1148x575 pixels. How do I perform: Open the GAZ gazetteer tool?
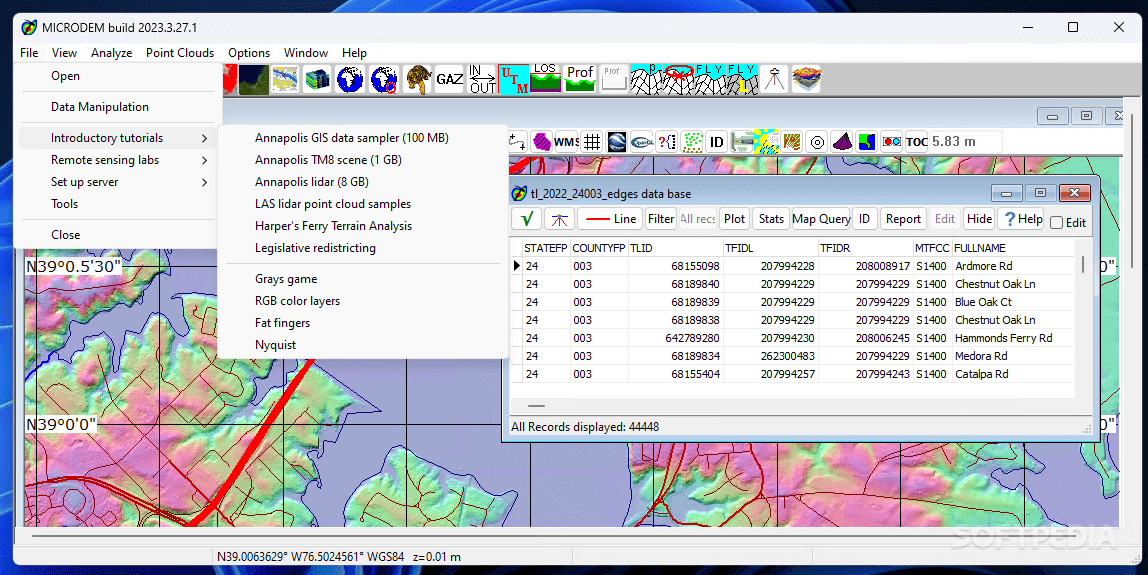(449, 79)
